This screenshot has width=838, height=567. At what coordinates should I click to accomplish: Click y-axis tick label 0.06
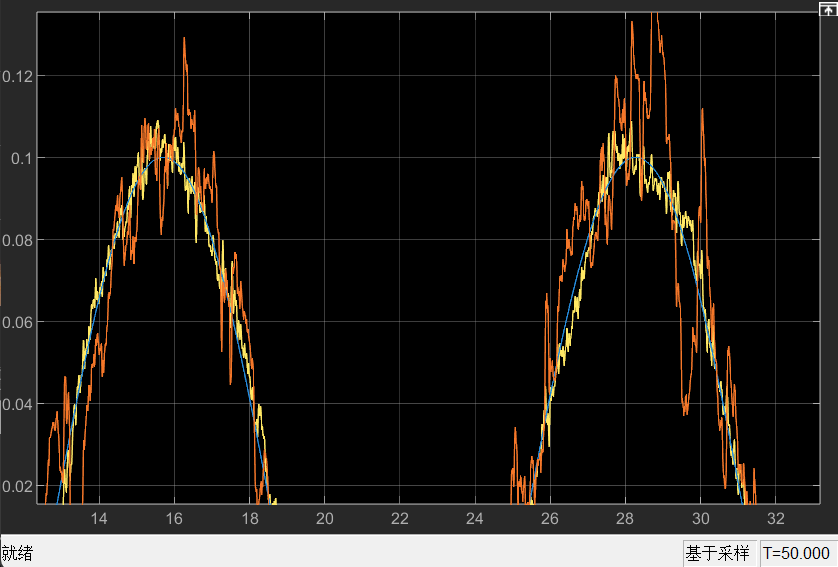(17, 322)
